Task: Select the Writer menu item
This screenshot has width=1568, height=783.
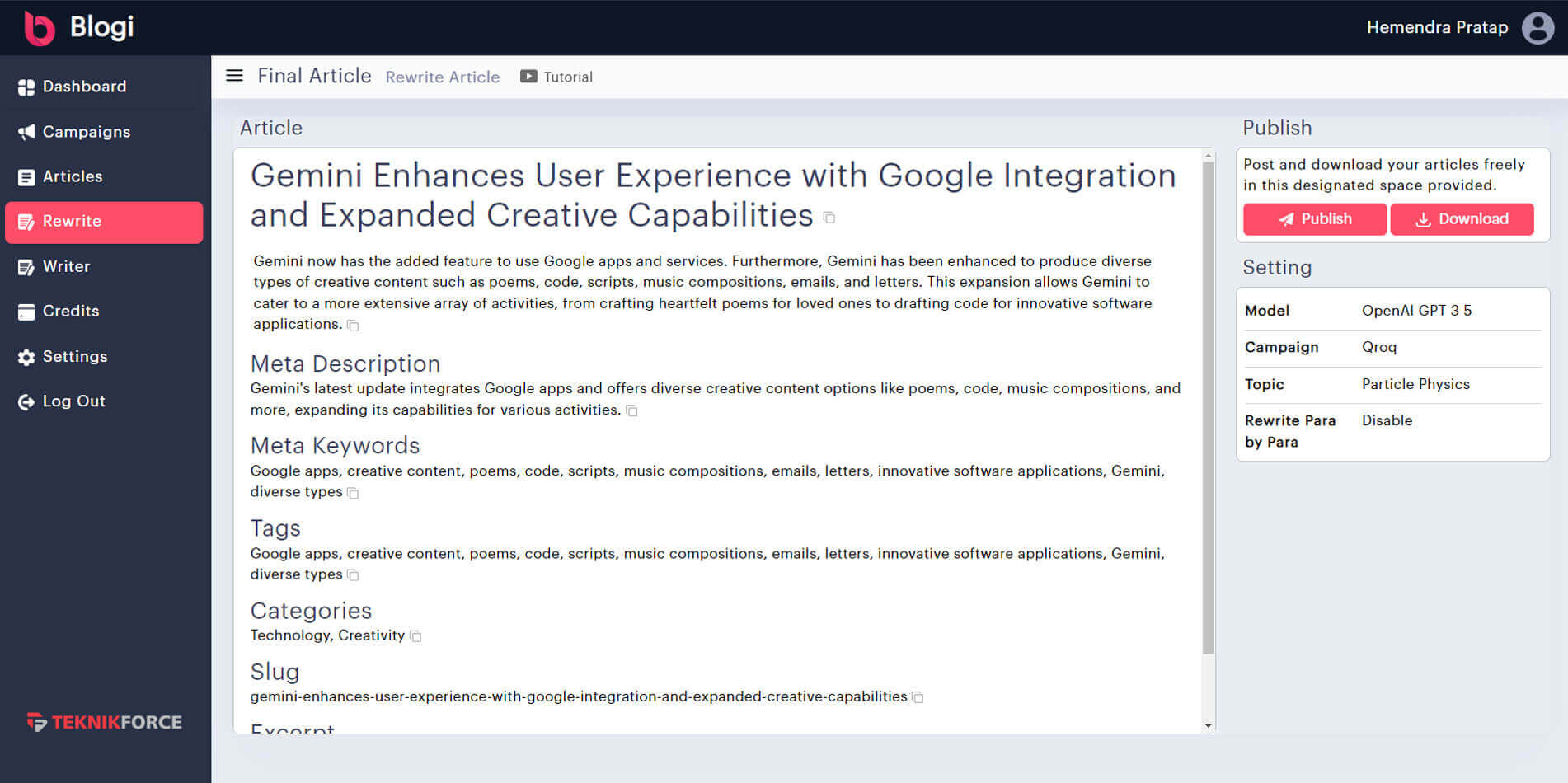Action: [66, 266]
